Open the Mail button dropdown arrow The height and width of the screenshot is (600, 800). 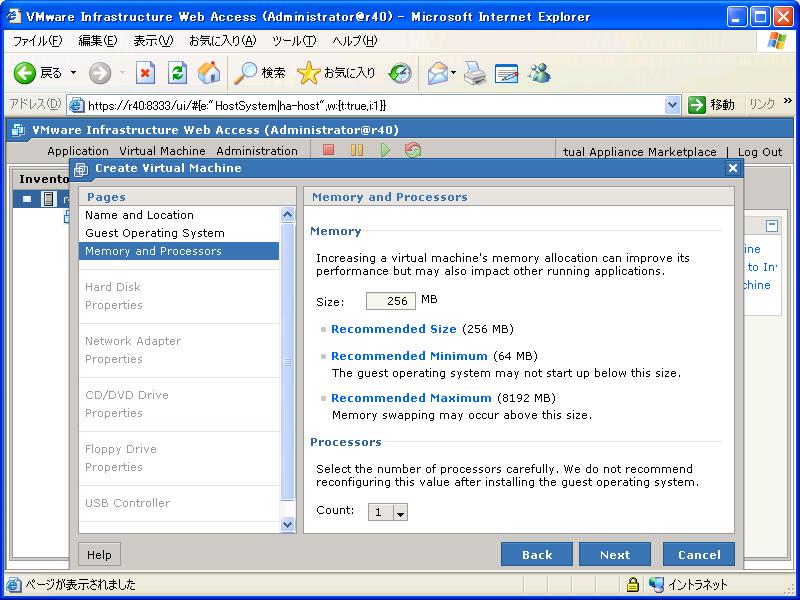pyautogui.click(x=453, y=73)
